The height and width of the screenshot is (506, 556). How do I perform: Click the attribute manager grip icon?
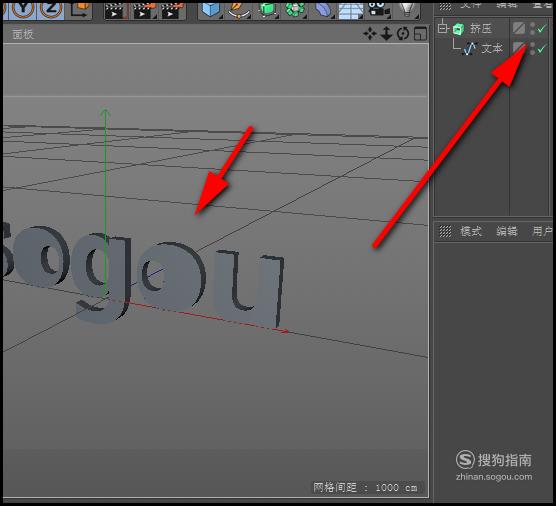coord(445,232)
